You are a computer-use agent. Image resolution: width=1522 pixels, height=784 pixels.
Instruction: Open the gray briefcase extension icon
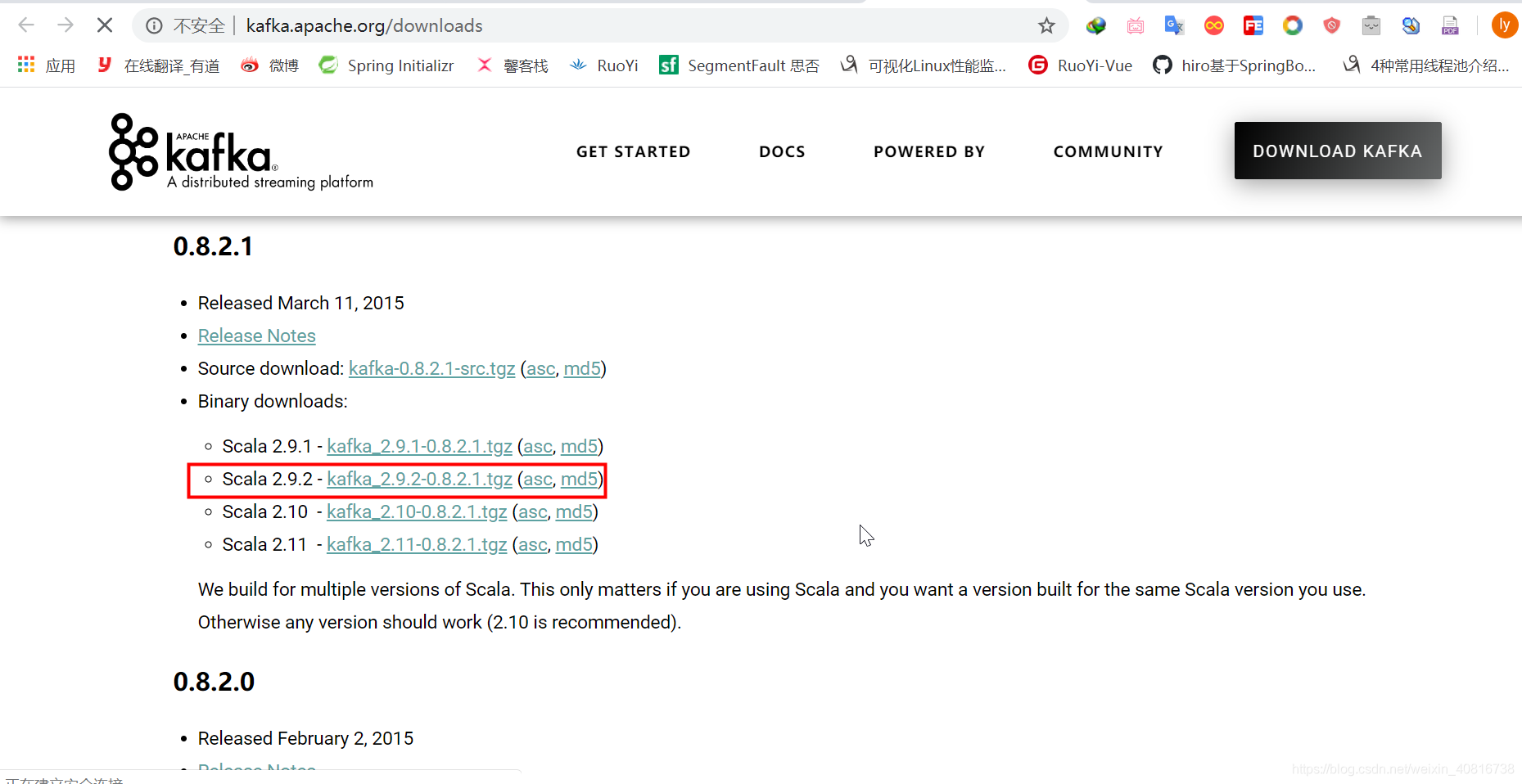pyautogui.click(x=1371, y=26)
